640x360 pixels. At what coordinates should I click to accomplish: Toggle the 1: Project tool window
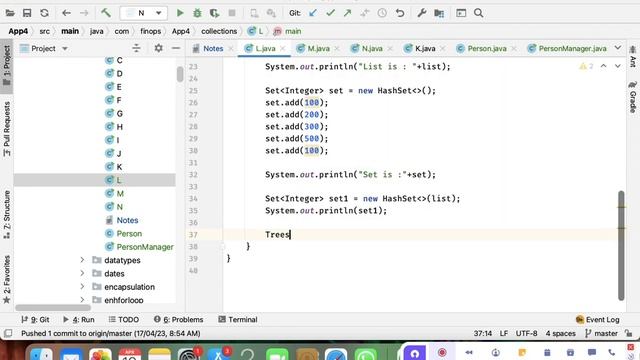coord(7,65)
